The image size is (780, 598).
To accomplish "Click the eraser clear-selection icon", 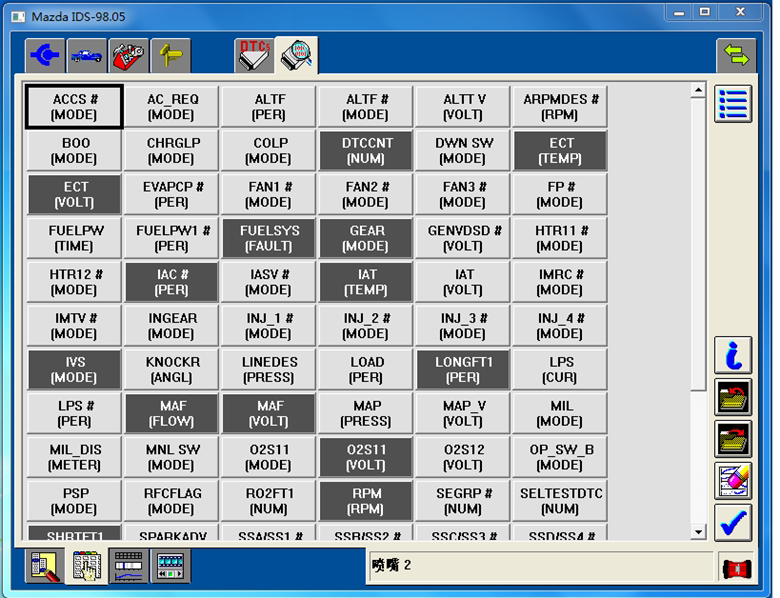I will pyautogui.click(x=733, y=481).
